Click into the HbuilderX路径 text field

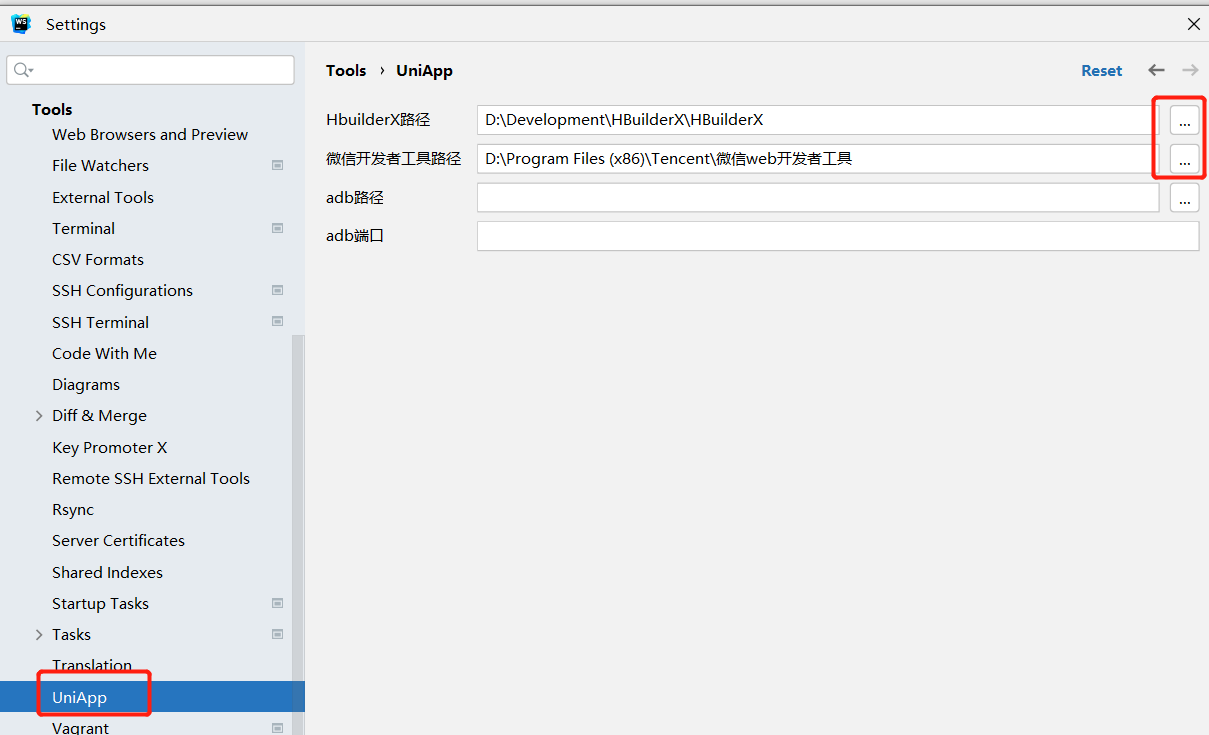tap(817, 120)
